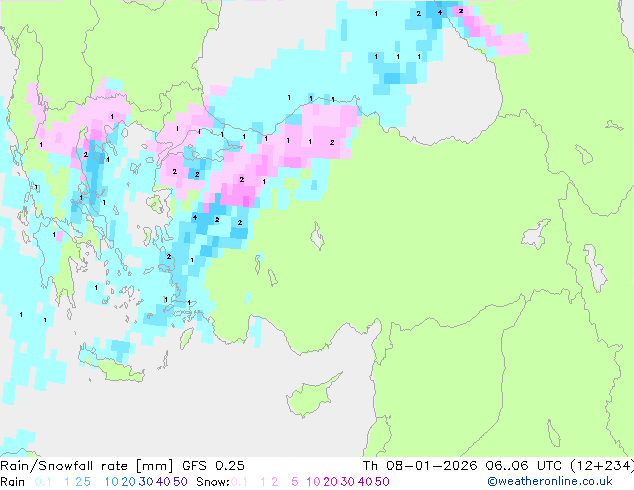Screen dimensions: 634x490
Task: Select the Snow legend value 5
Action: (295, 482)
